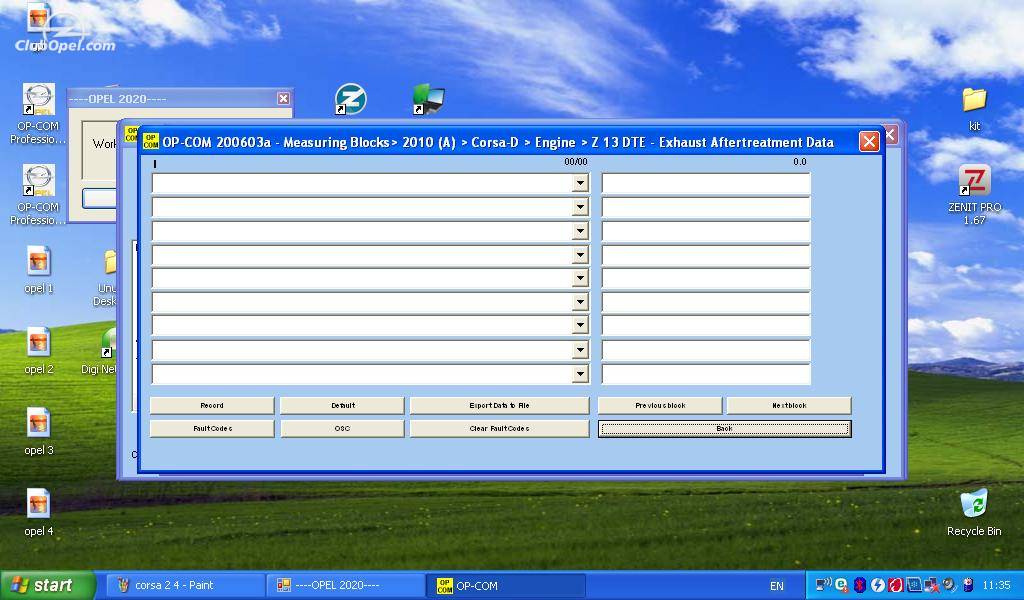This screenshot has width=1024, height=600.
Task: Click the laptop shortcut icon on desktop
Action: click(428, 99)
